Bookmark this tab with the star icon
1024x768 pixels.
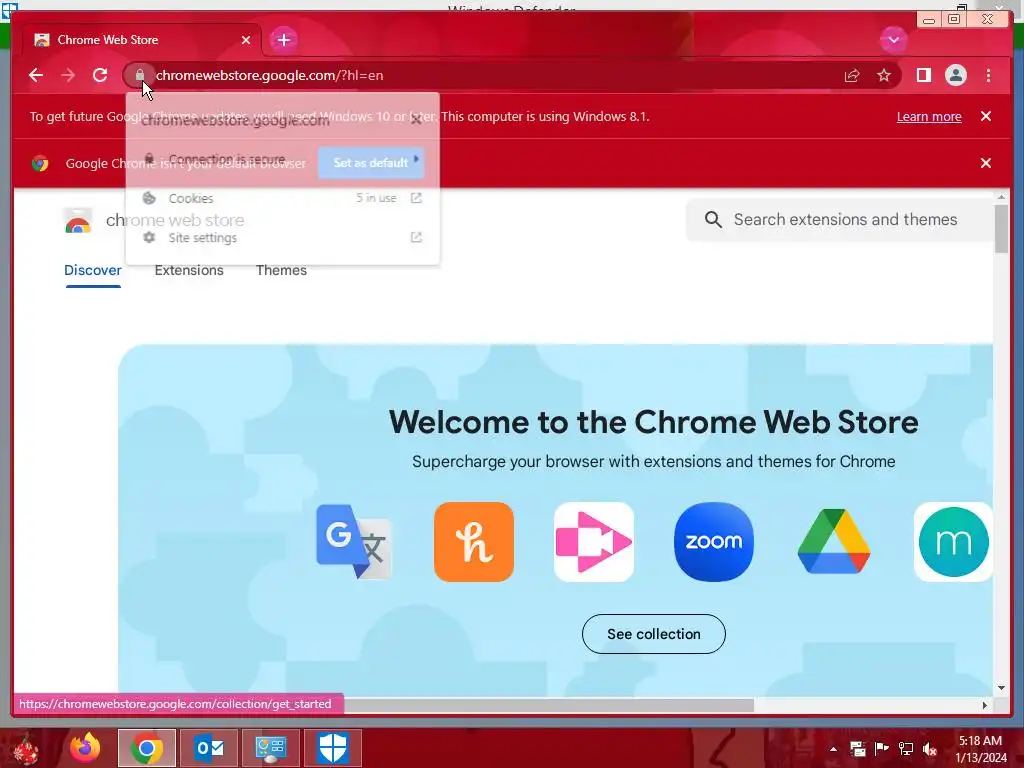click(884, 76)
